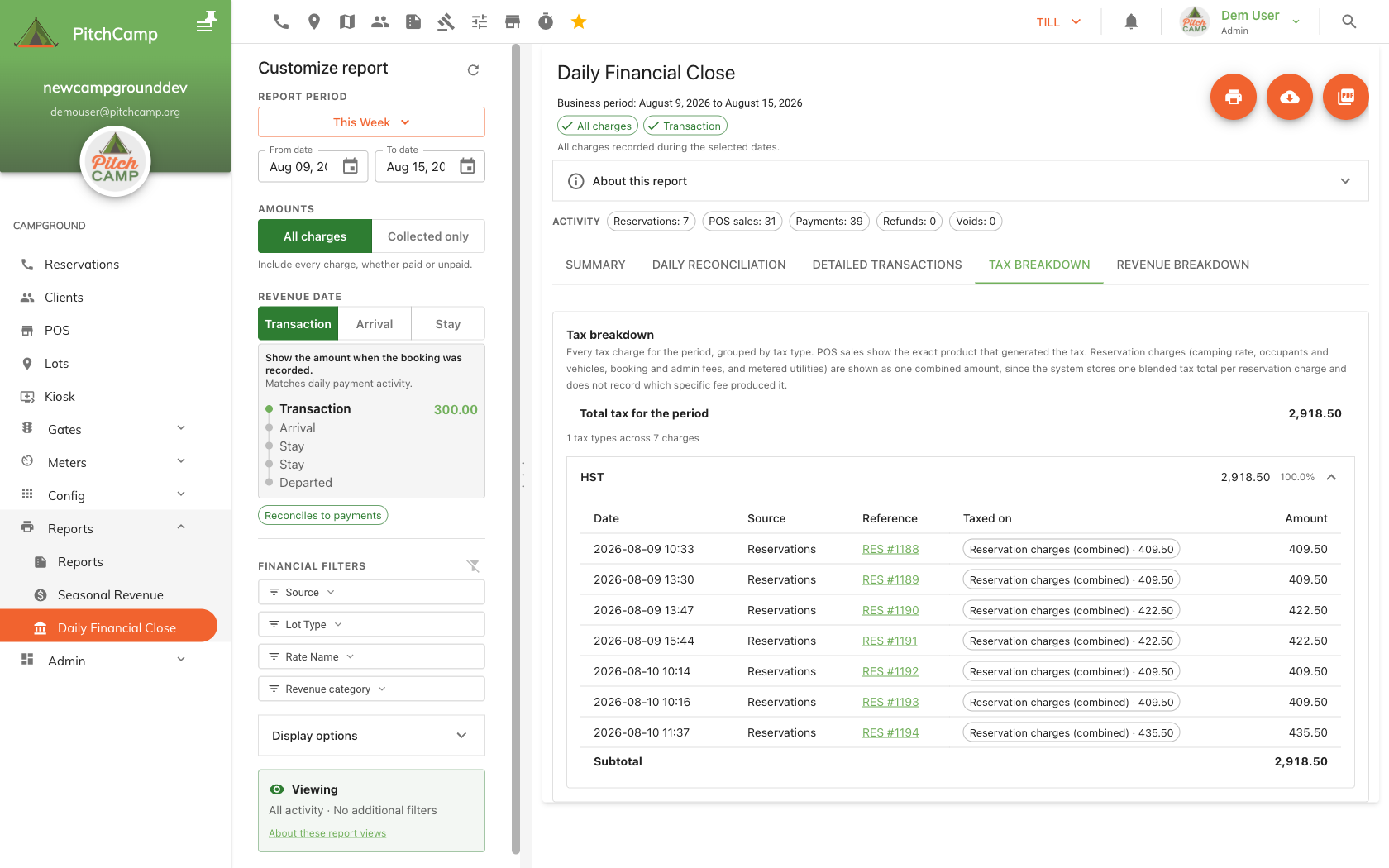Open the map pin location icon

pos(314,22)
